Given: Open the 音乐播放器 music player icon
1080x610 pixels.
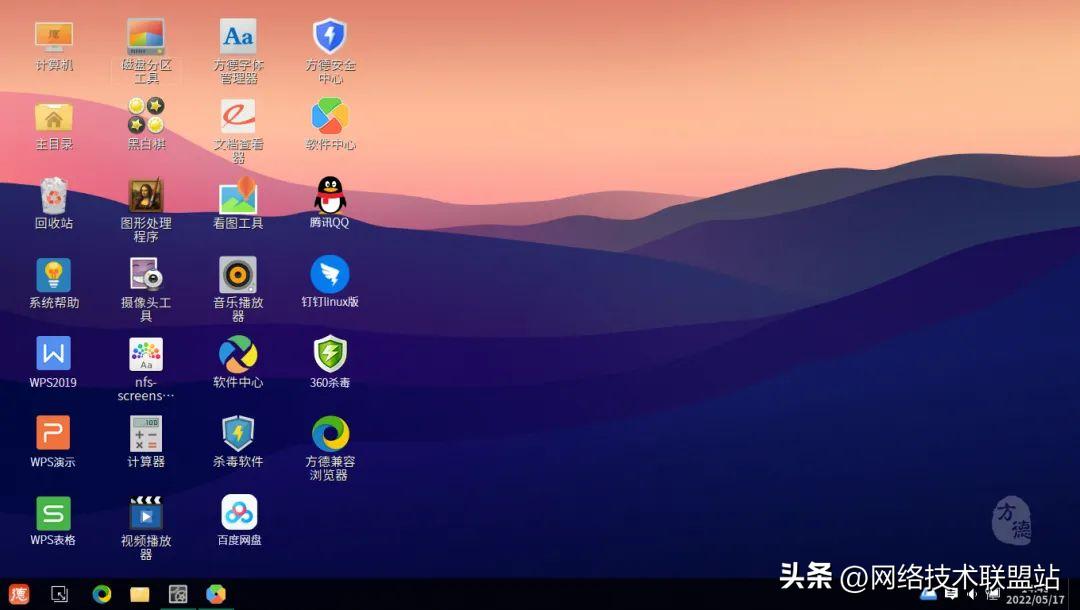Looking at the screenshot, I should click(x=238, y=275).
